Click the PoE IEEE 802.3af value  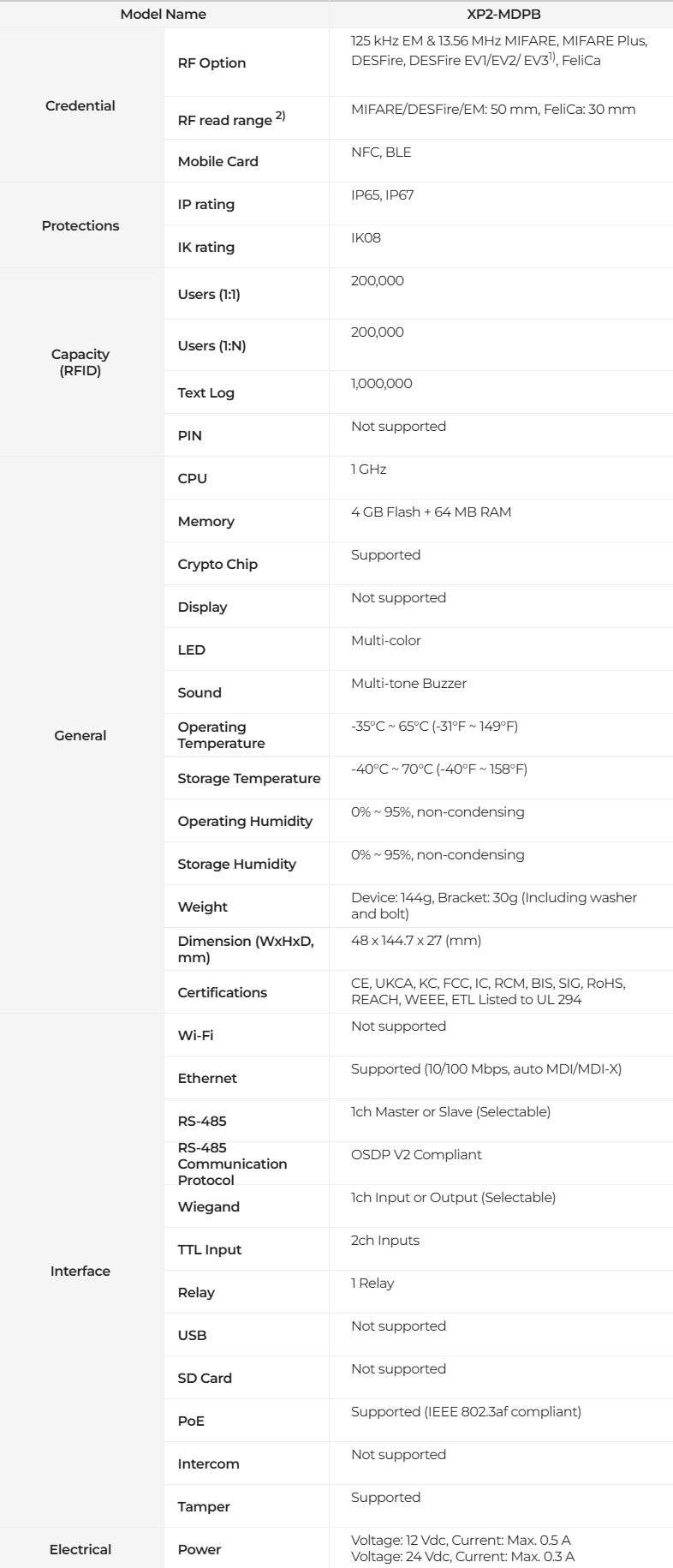466,1412
